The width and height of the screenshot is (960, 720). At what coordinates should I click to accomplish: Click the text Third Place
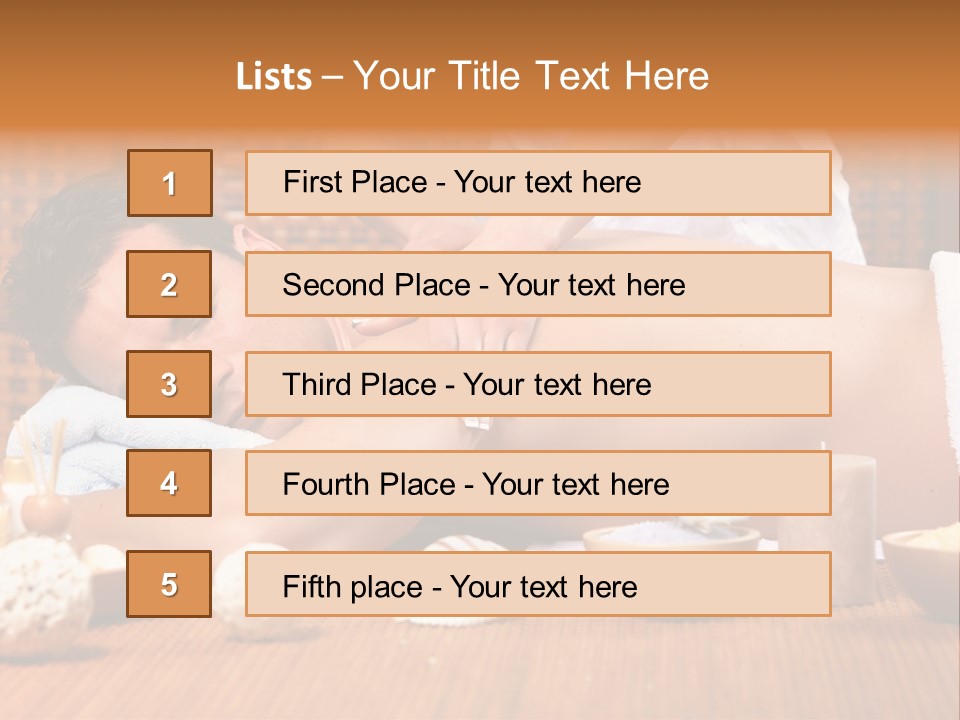coord(359,385)
